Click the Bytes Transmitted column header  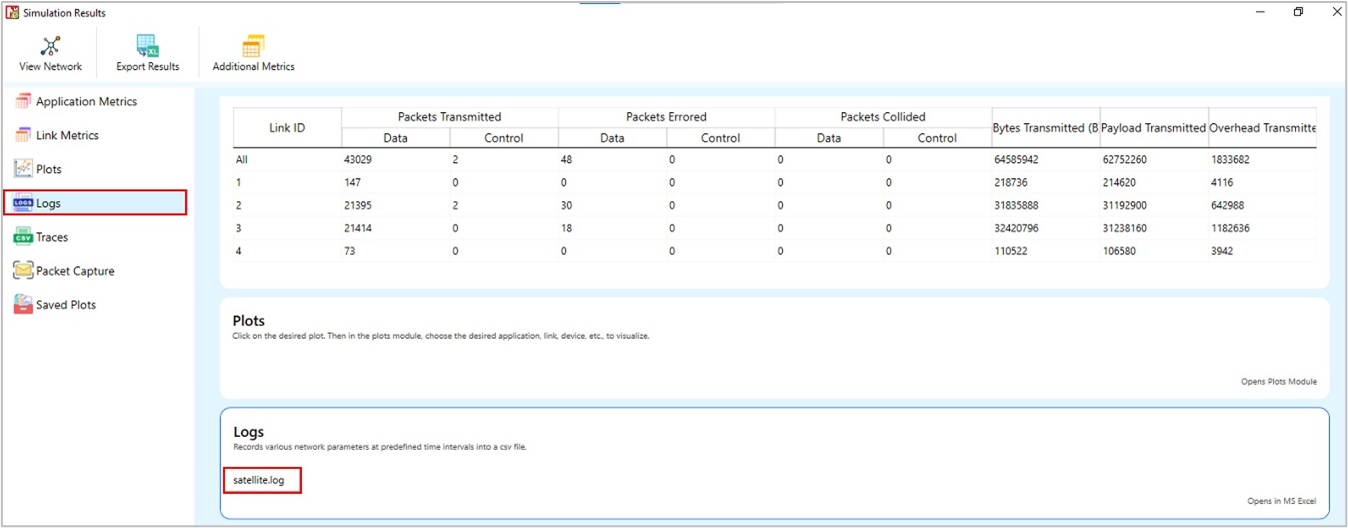pyautogui.click(x=1045, y=128)
